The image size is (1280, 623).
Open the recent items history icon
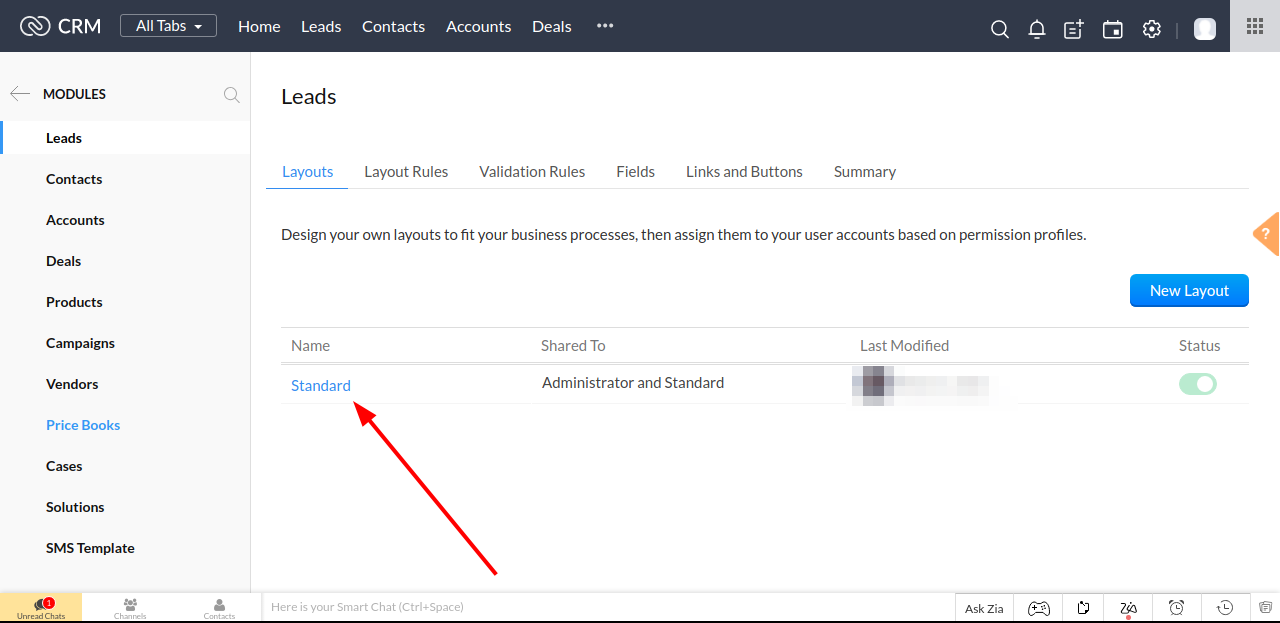pyautogui.click(x=1225, y=608)
